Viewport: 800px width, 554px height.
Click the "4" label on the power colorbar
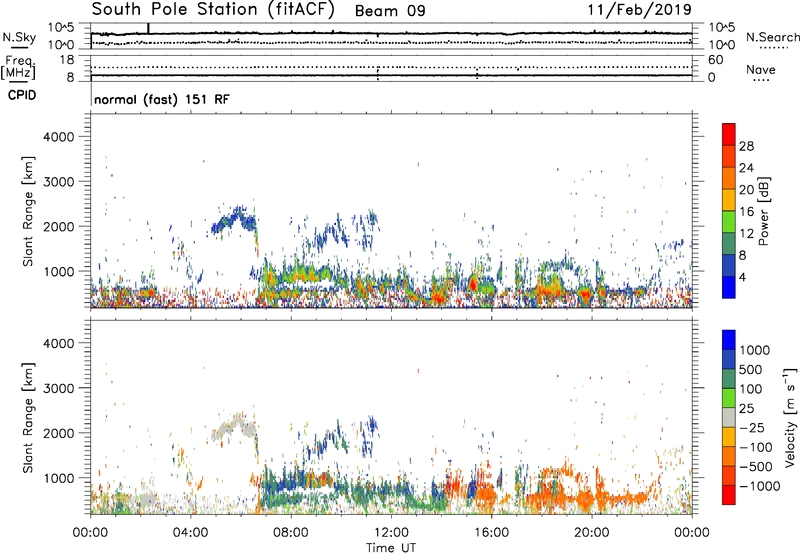click(x=742, y=278)
